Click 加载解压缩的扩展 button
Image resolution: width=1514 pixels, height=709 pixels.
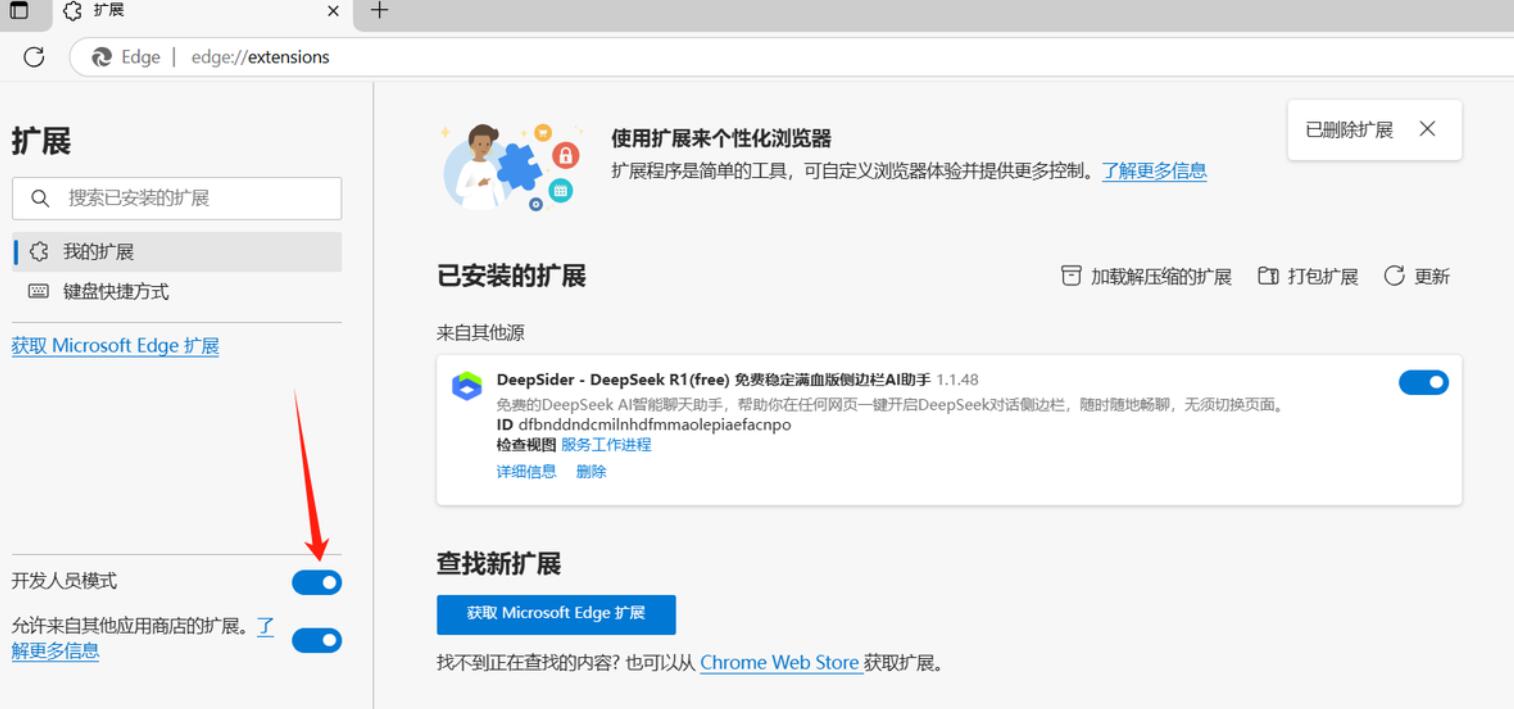[x=1146, y=276]
